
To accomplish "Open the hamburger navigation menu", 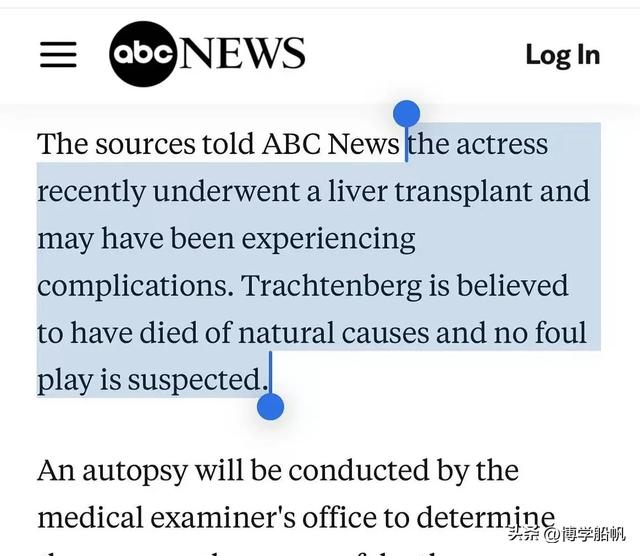I will [58, 54].
